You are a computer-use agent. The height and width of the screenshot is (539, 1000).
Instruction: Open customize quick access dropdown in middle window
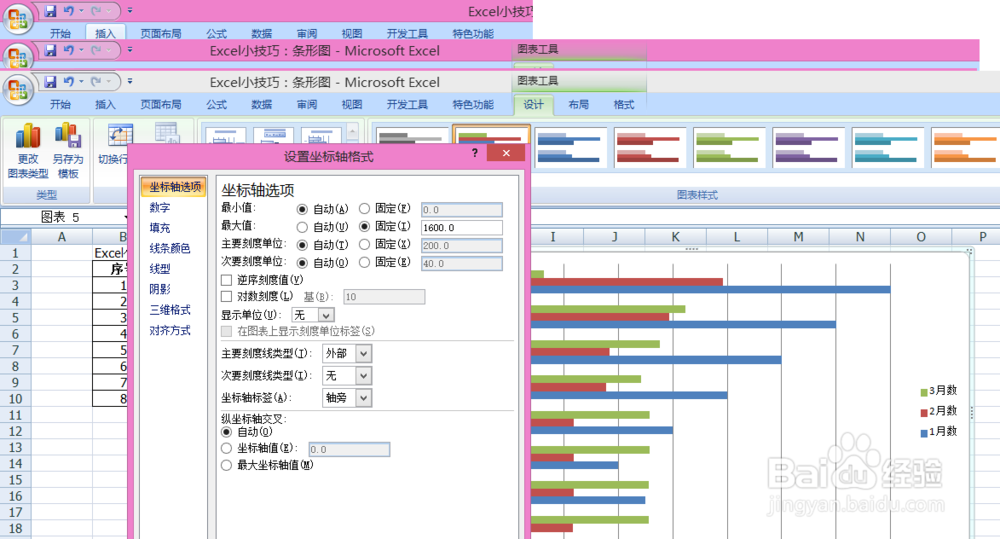click(129, 50)
